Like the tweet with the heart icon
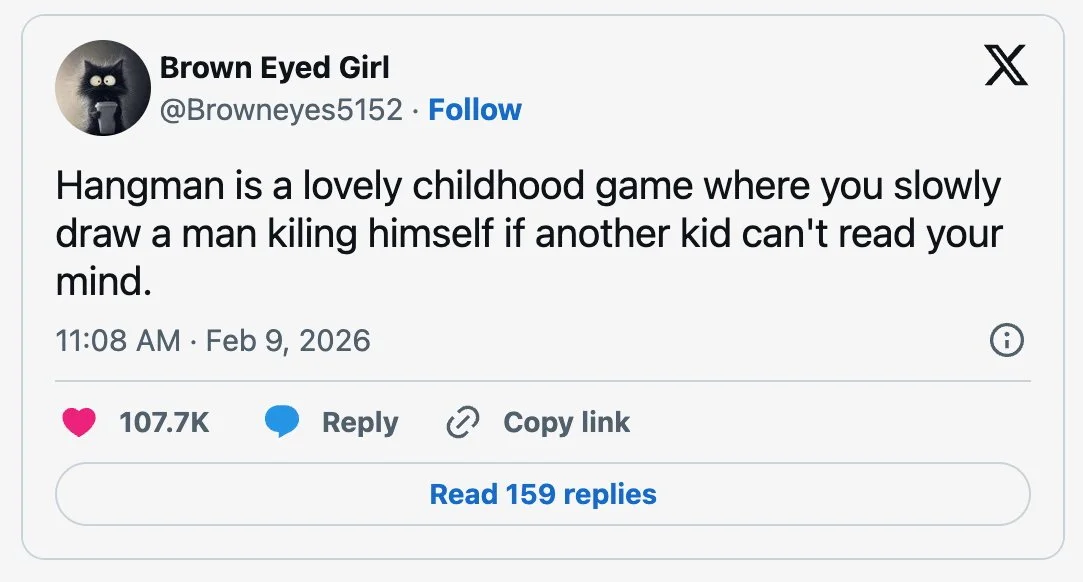The height and width of the screenshot is (582, 1083). (79, 423)
